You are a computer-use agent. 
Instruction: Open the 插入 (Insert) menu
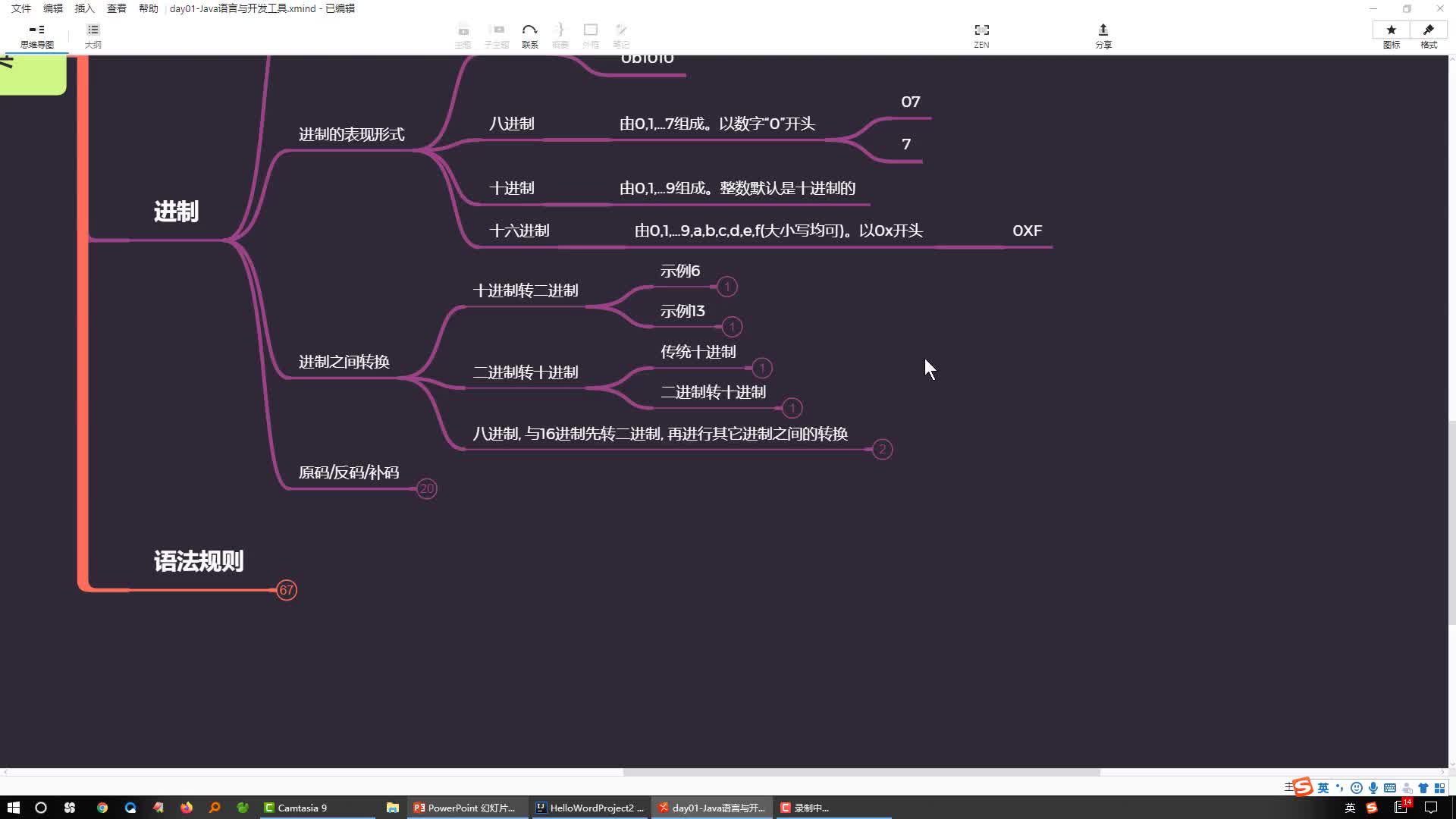(84, 8)
